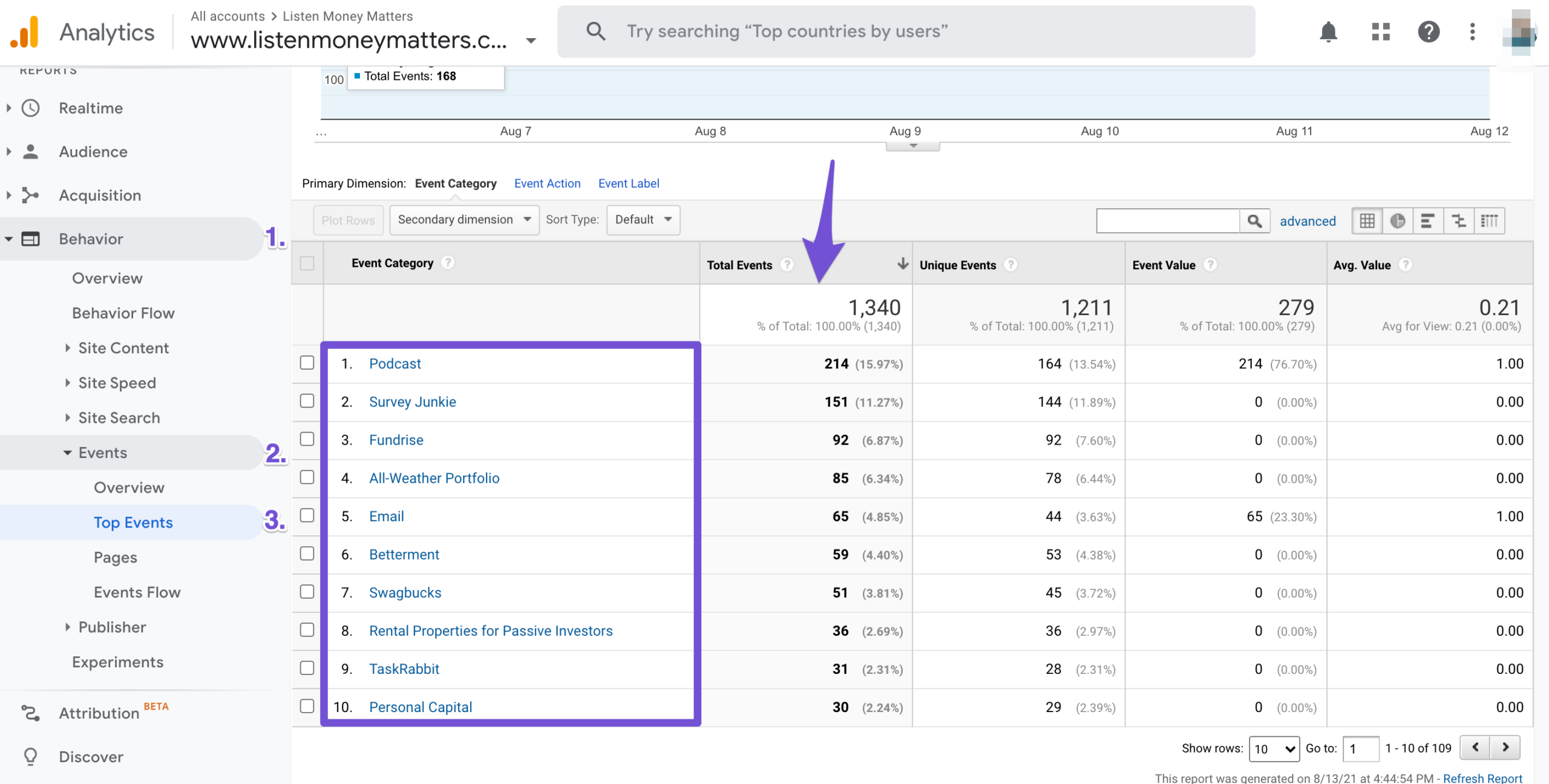Screen dimensions: 1549x784
Task: Open the Sort Type Default dropdown
Action: tap(643, 220)
